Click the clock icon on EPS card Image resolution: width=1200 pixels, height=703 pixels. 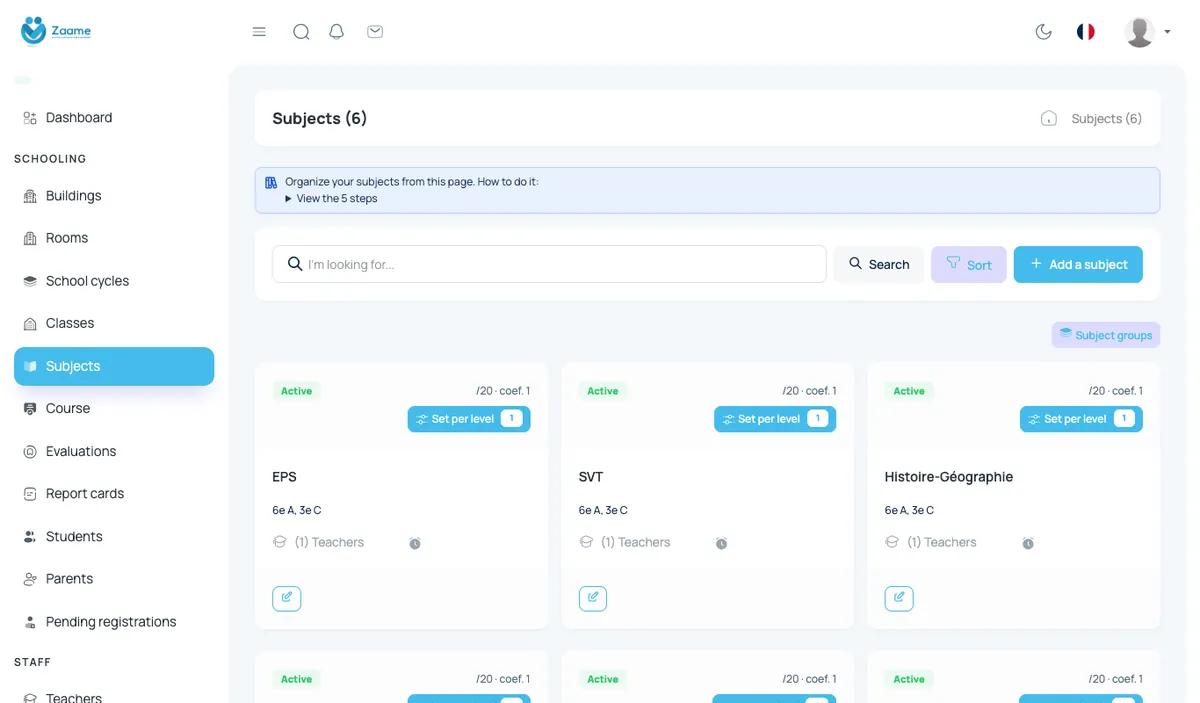(415, 543)
